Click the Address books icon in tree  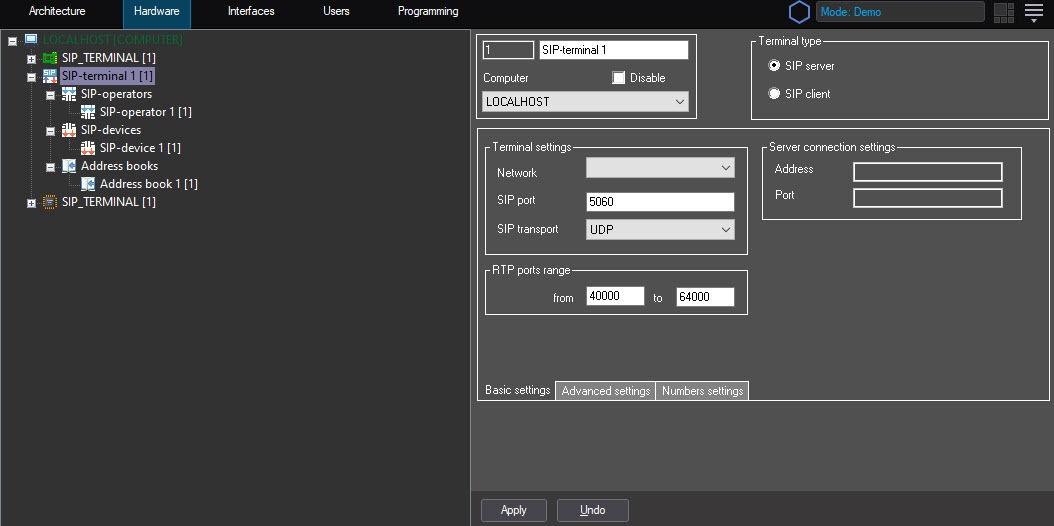point(69,166)
